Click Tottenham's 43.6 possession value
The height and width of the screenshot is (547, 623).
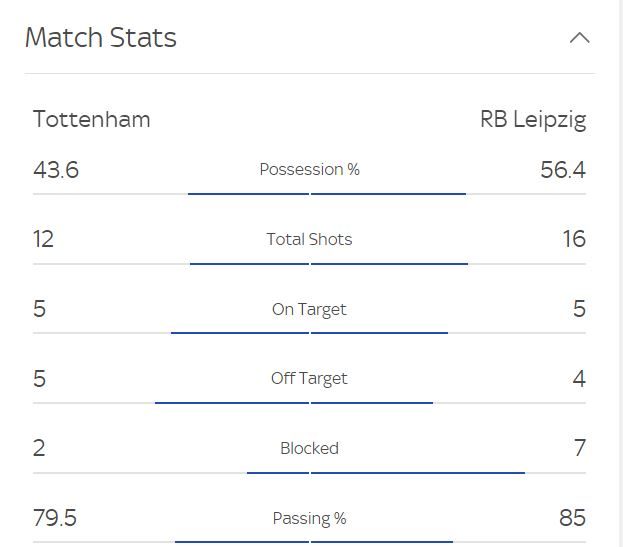(x=56, y=170)
